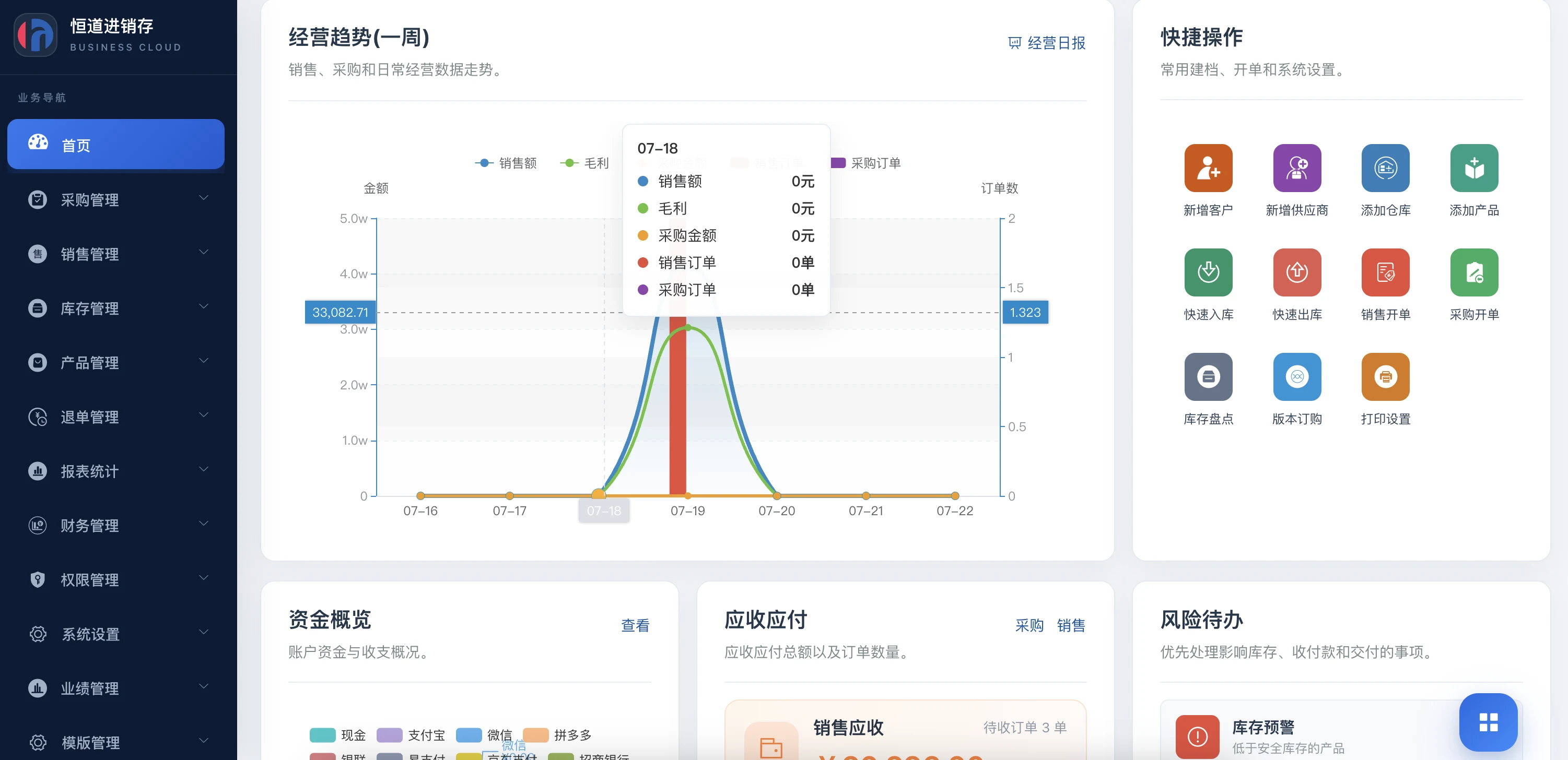Toggle the 销售额 chart legend series
Viewport: 1568px width, 760px height.
506,163
